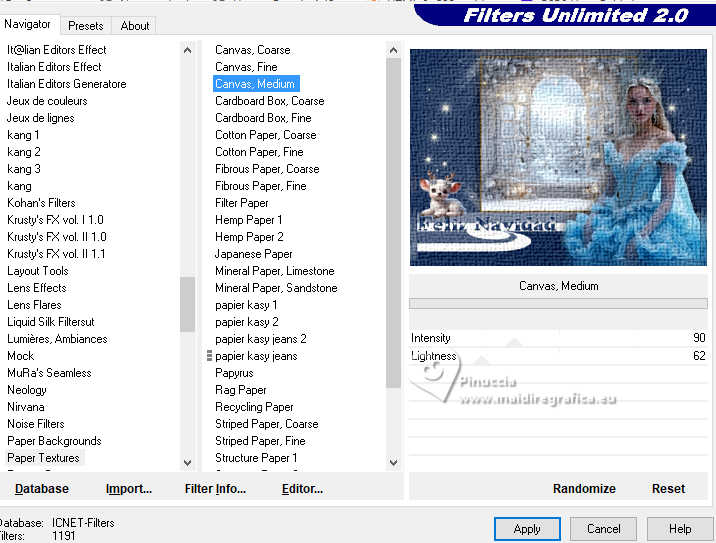This screenshot has height=543, width=716.
Task: Select 'Layout Tools' category
Action: pos(37,271)
